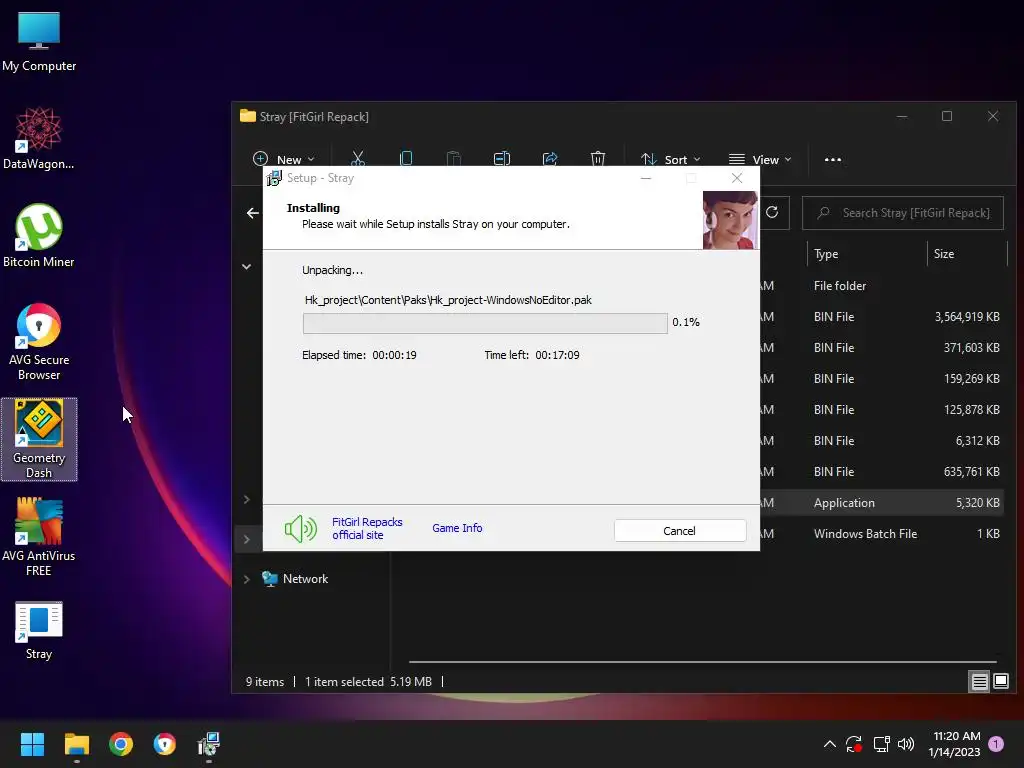Select the BIN File row sized 3,564,919 KB
Viewport: 1024px width, 768px height.
tap(882, 317)
